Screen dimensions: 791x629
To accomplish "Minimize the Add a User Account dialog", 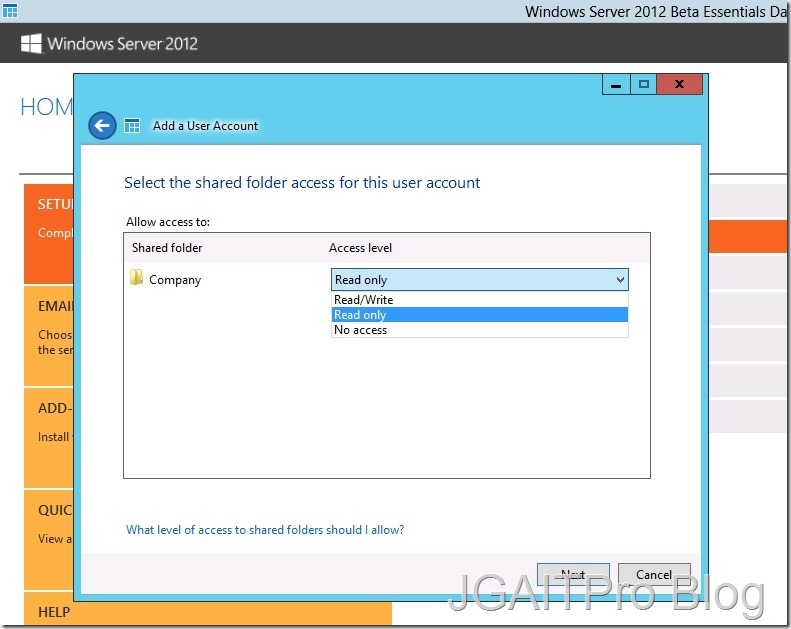I will point(616,85).
